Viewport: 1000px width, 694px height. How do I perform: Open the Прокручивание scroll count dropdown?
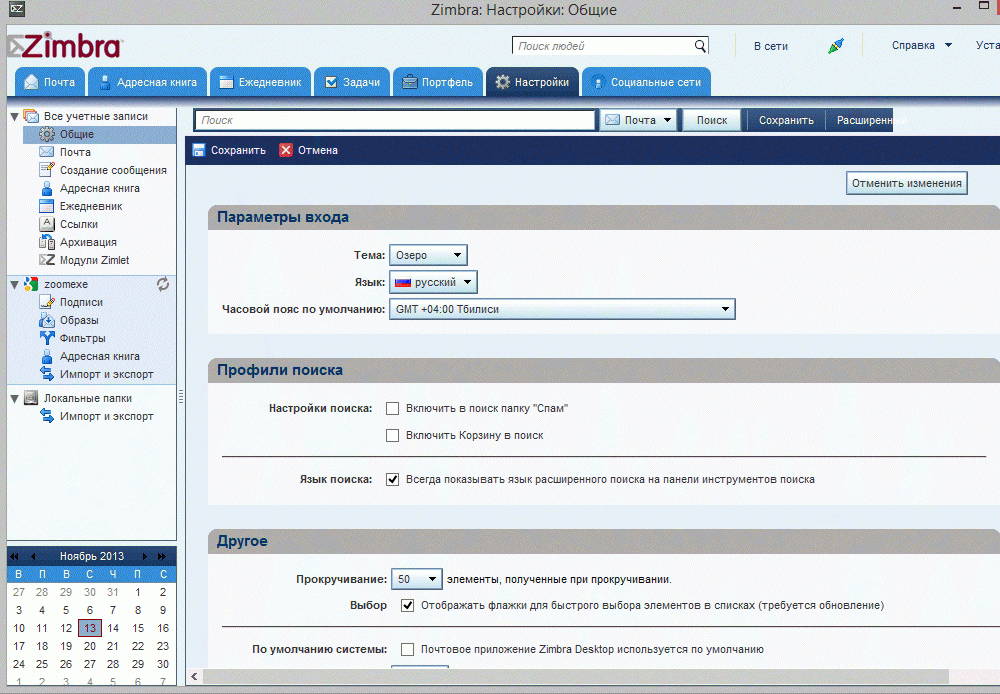tap(416, 579)
